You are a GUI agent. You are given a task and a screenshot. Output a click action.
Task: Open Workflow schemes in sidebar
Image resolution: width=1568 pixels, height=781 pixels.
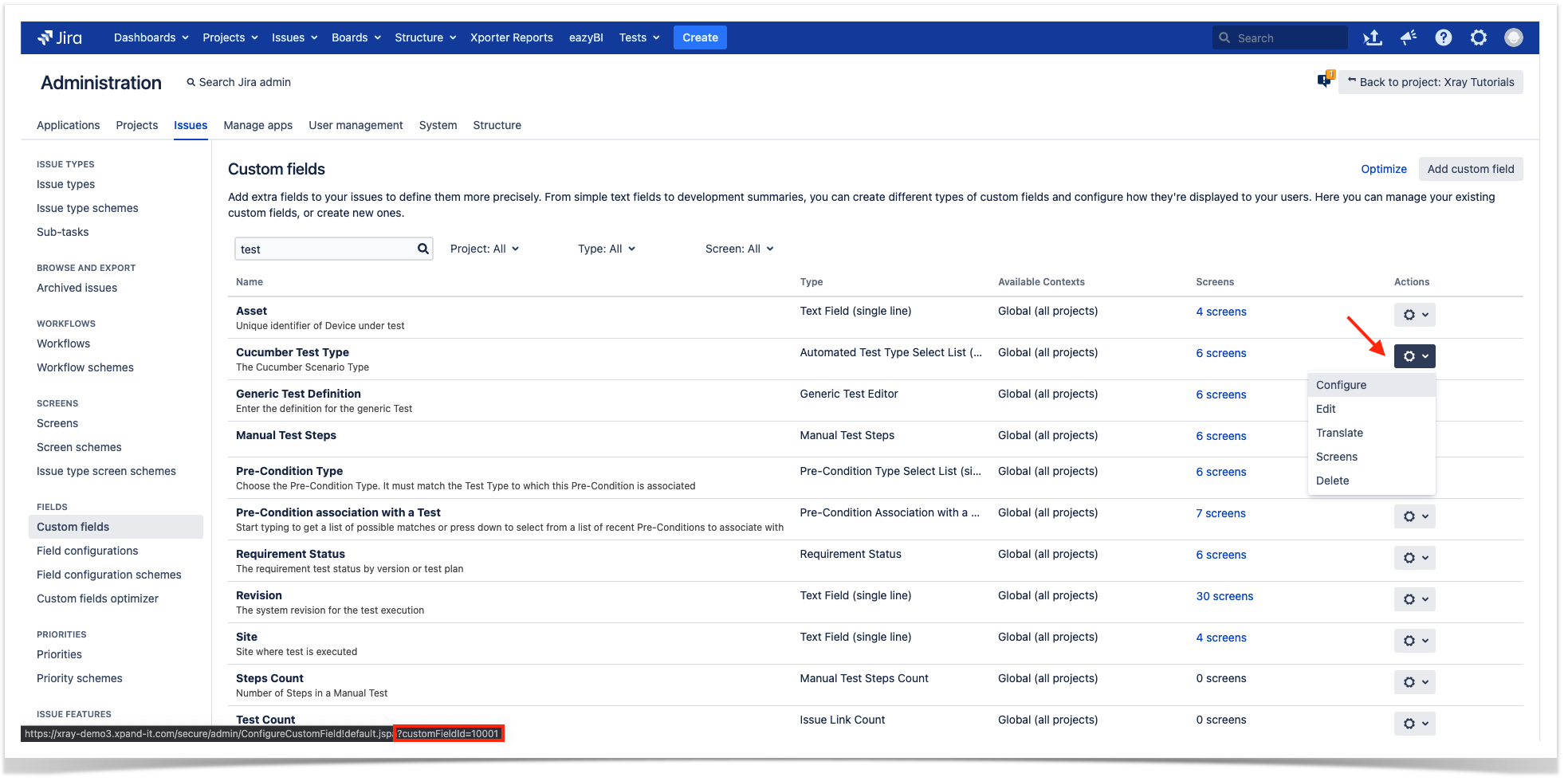click(84, 367)
